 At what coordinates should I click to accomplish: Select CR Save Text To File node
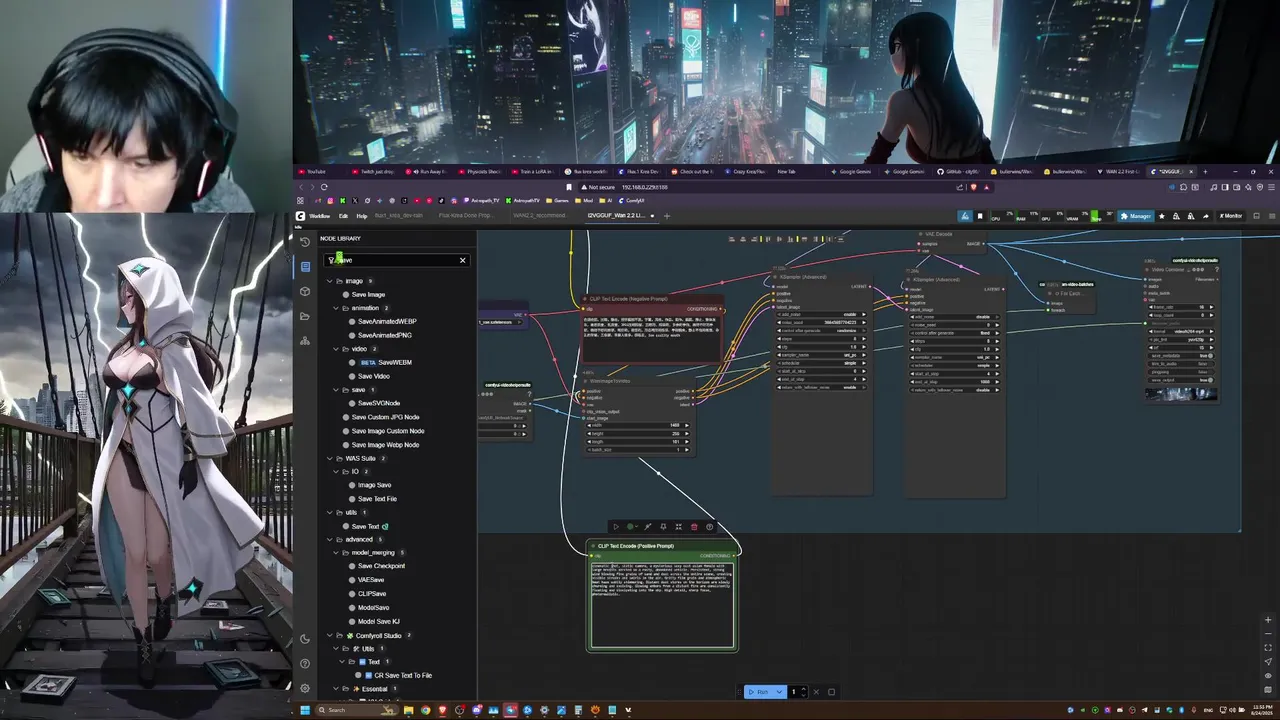(x=402, y=675)
